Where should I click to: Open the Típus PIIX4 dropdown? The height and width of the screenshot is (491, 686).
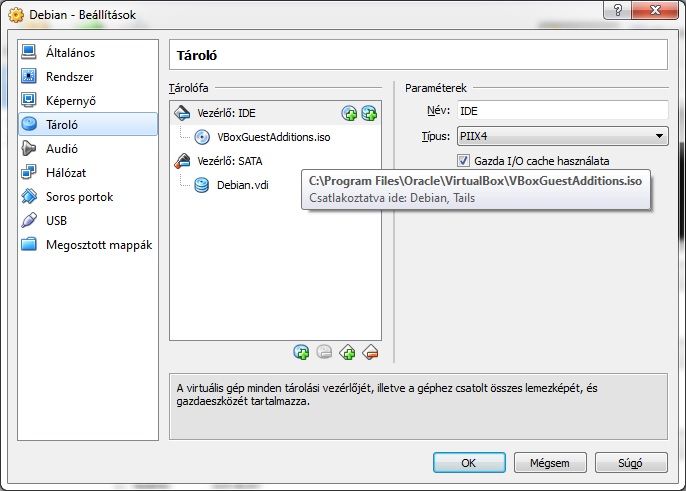coord(562,136)
